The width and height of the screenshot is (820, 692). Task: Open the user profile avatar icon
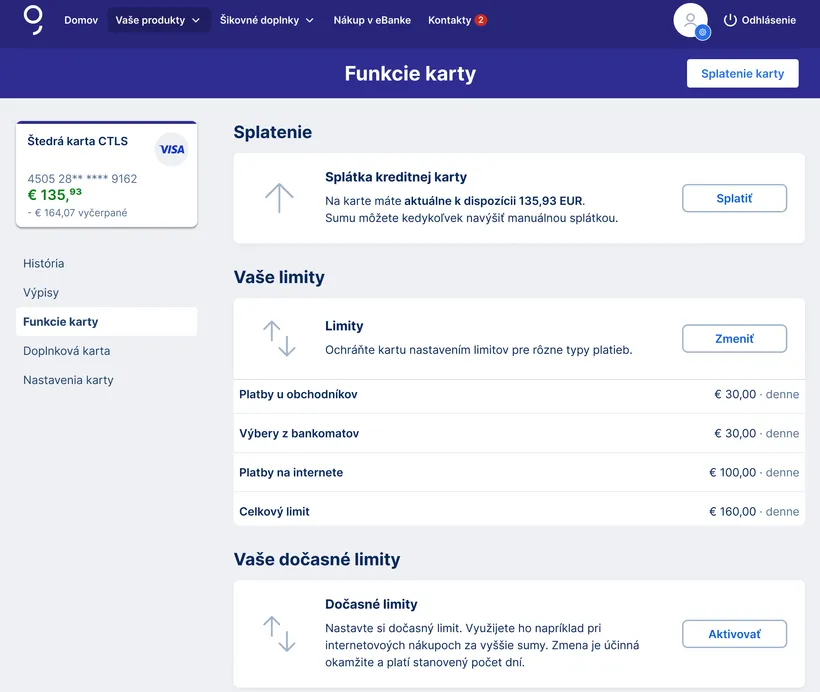coord(690,20)
